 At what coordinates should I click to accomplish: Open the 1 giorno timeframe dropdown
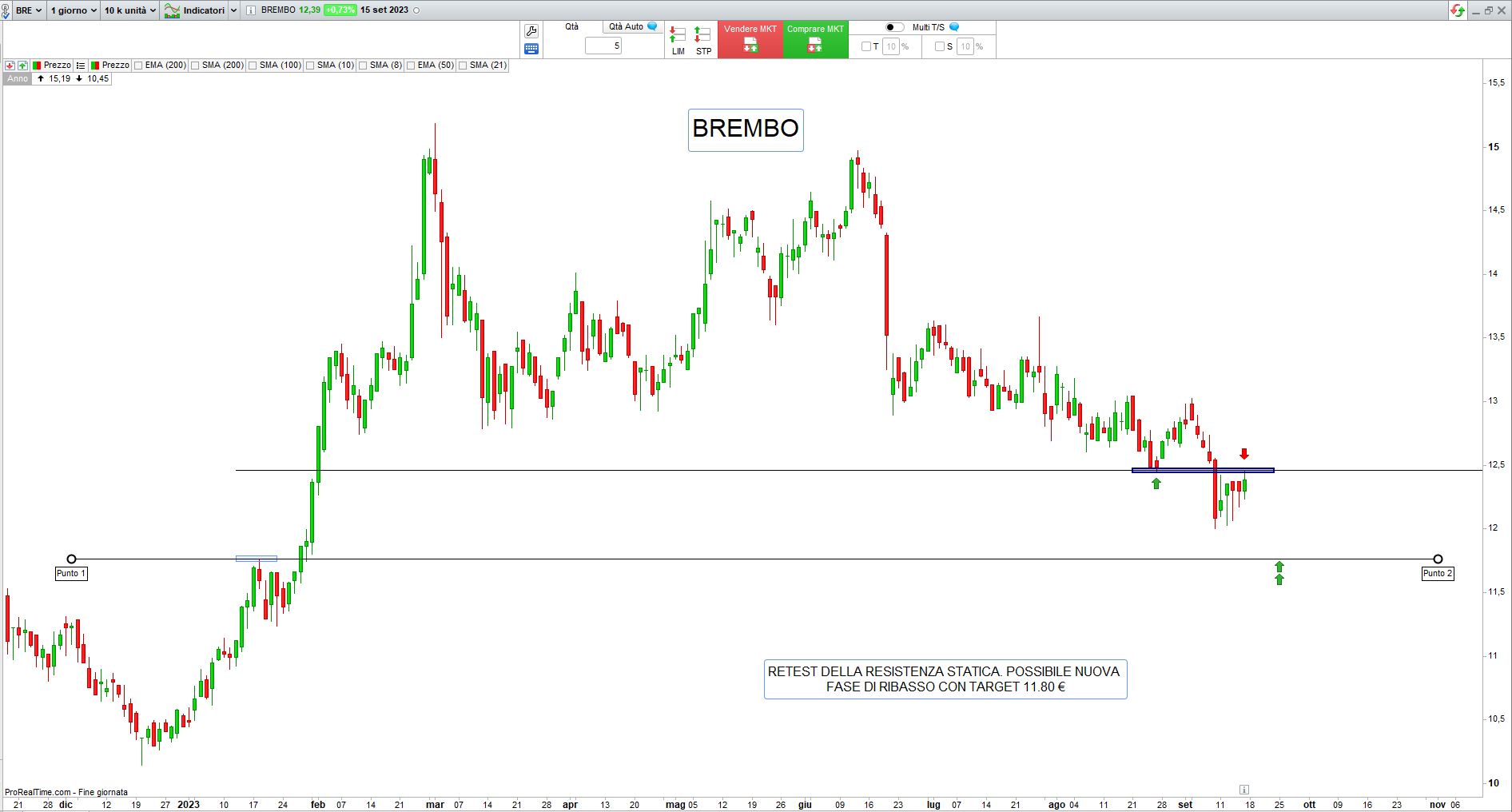(x=73, y=10)
